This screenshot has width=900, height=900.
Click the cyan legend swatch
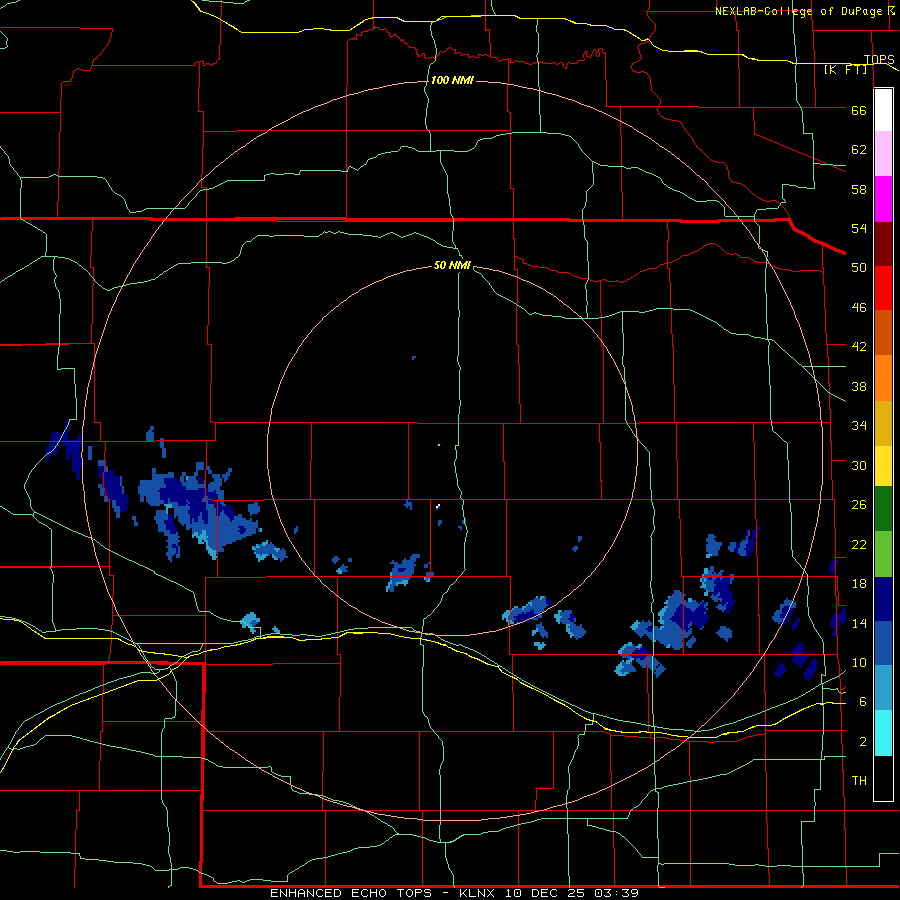point(883,733)
